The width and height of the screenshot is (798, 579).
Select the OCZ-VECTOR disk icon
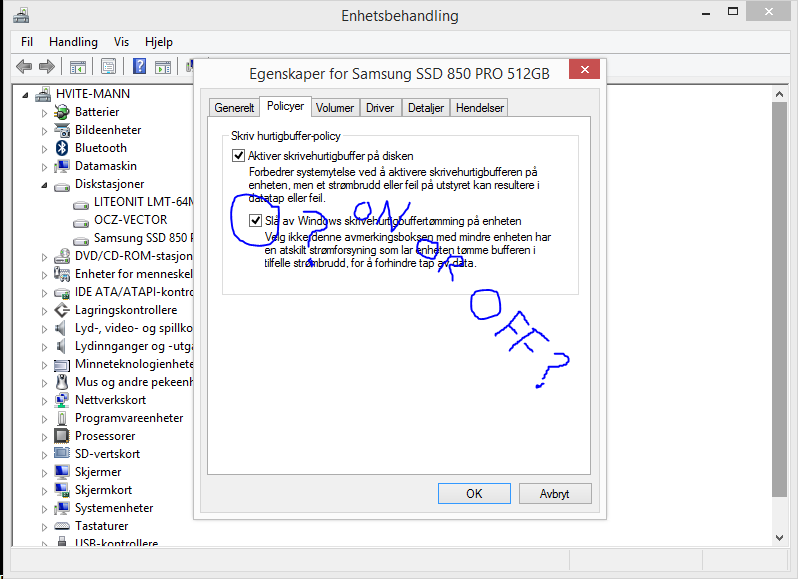[81, 221]
